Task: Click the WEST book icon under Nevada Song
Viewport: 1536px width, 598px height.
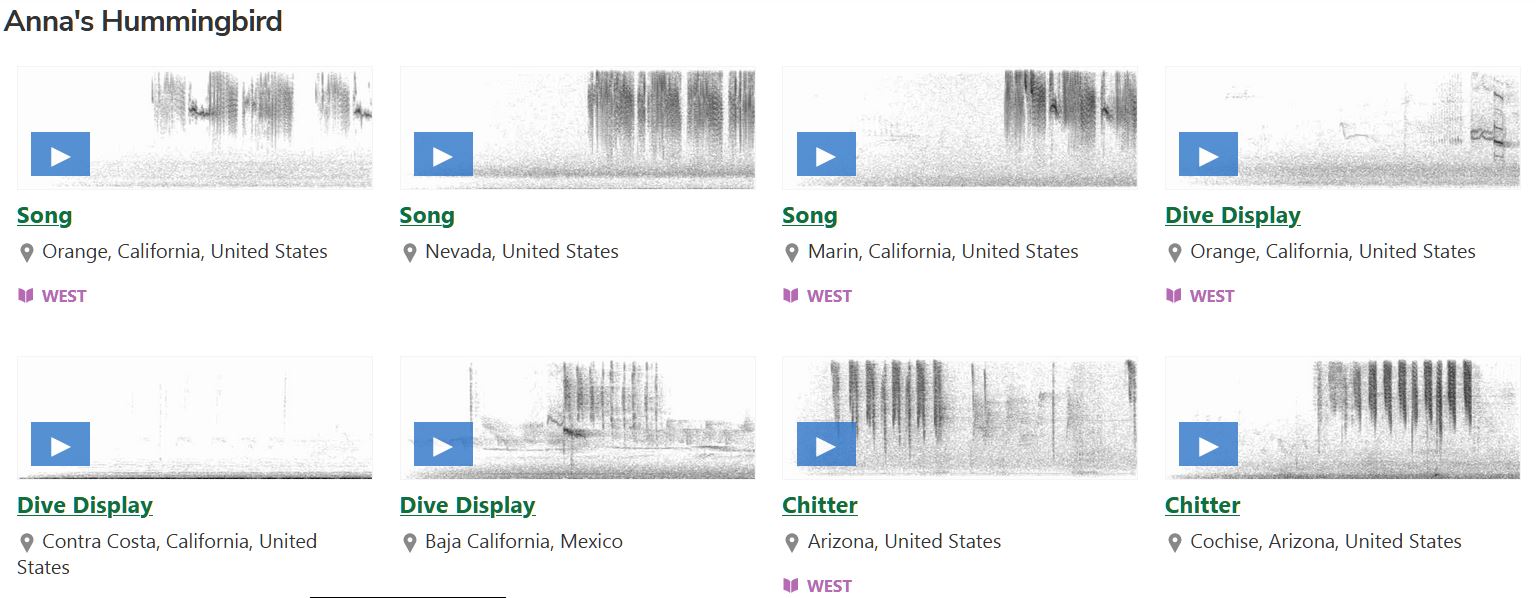Action: [406, 295]
